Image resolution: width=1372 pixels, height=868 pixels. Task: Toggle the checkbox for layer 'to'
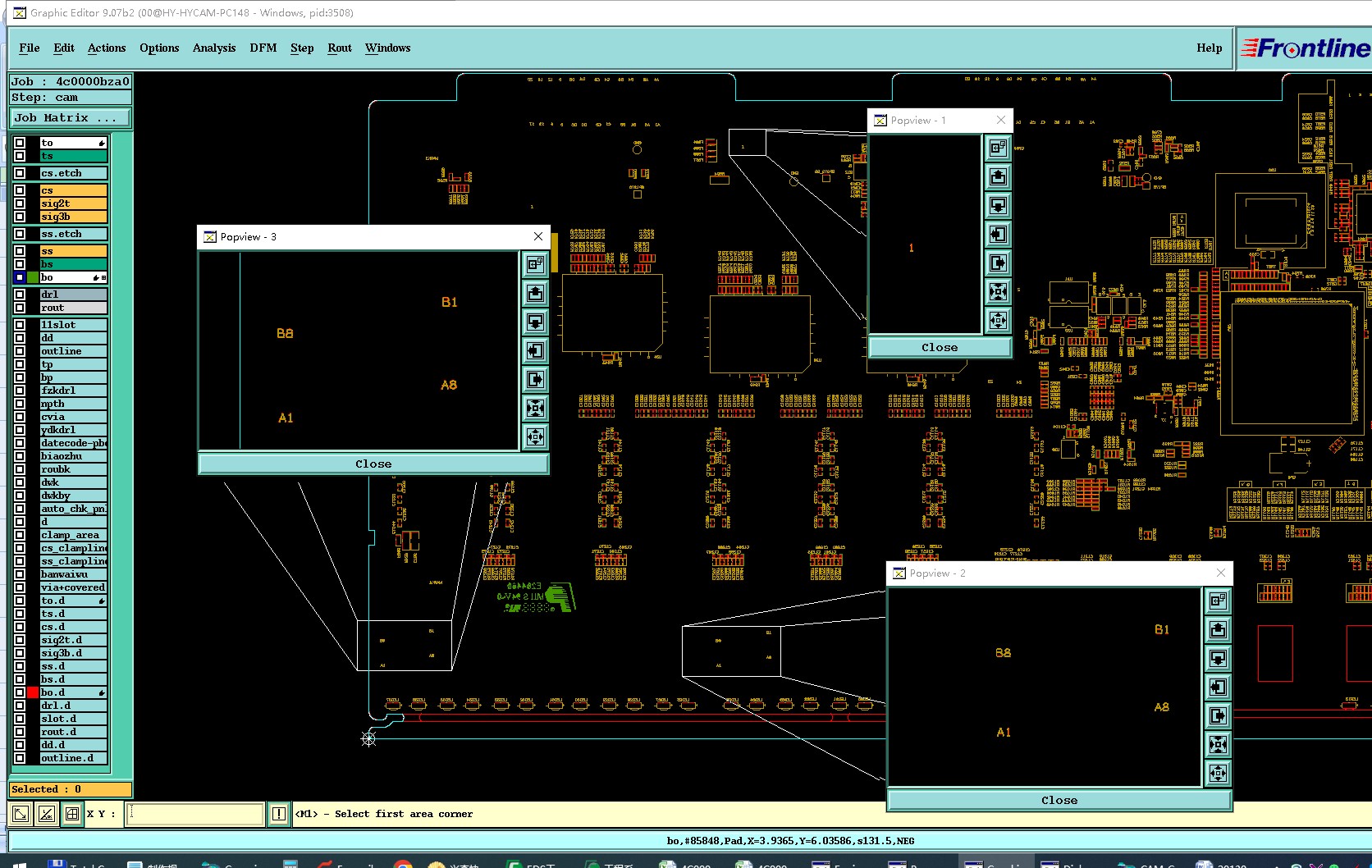[x=20, y=143]
